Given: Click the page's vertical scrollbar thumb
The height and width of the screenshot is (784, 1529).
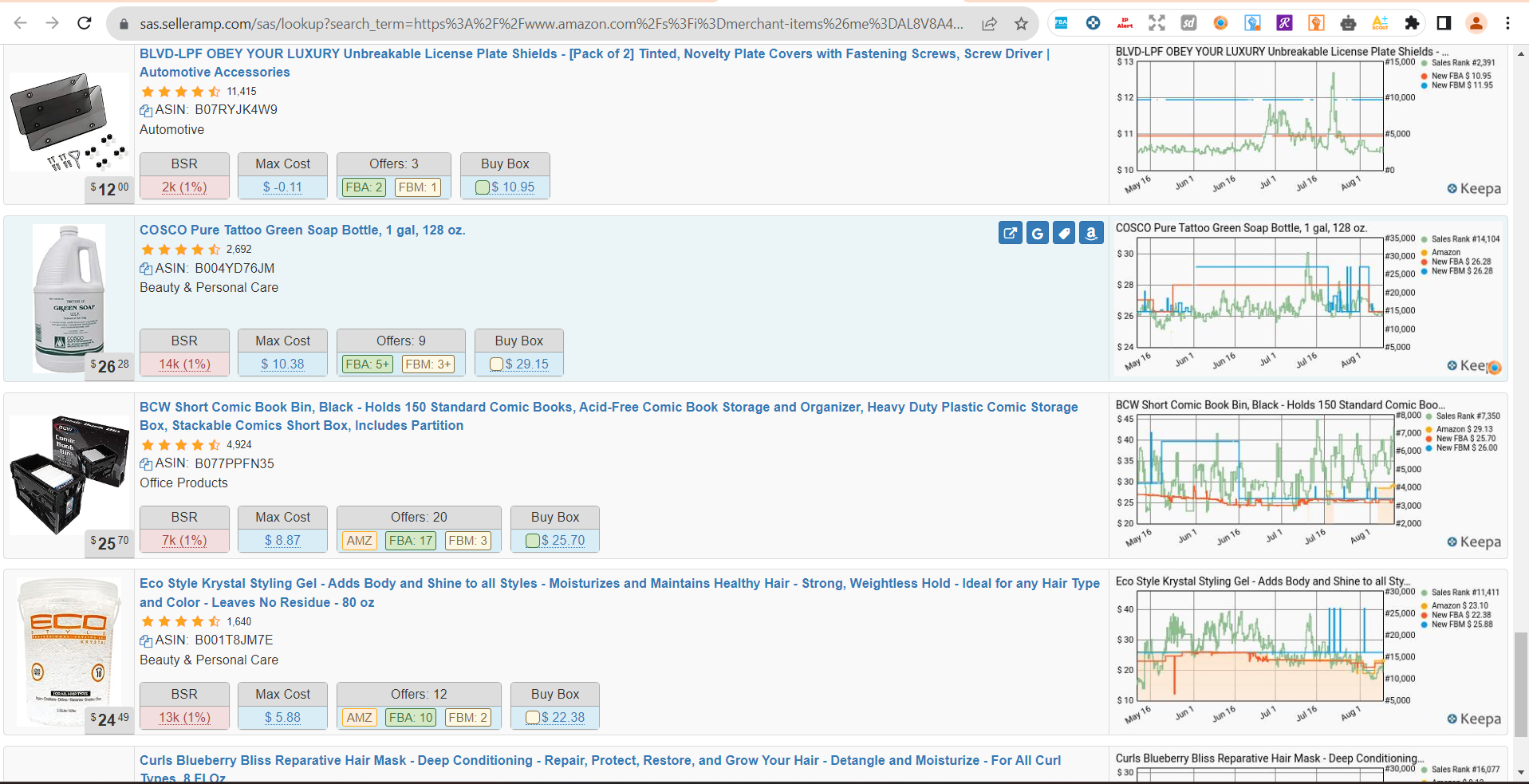Looking at the screenshot, I should tap(1521, 685).
